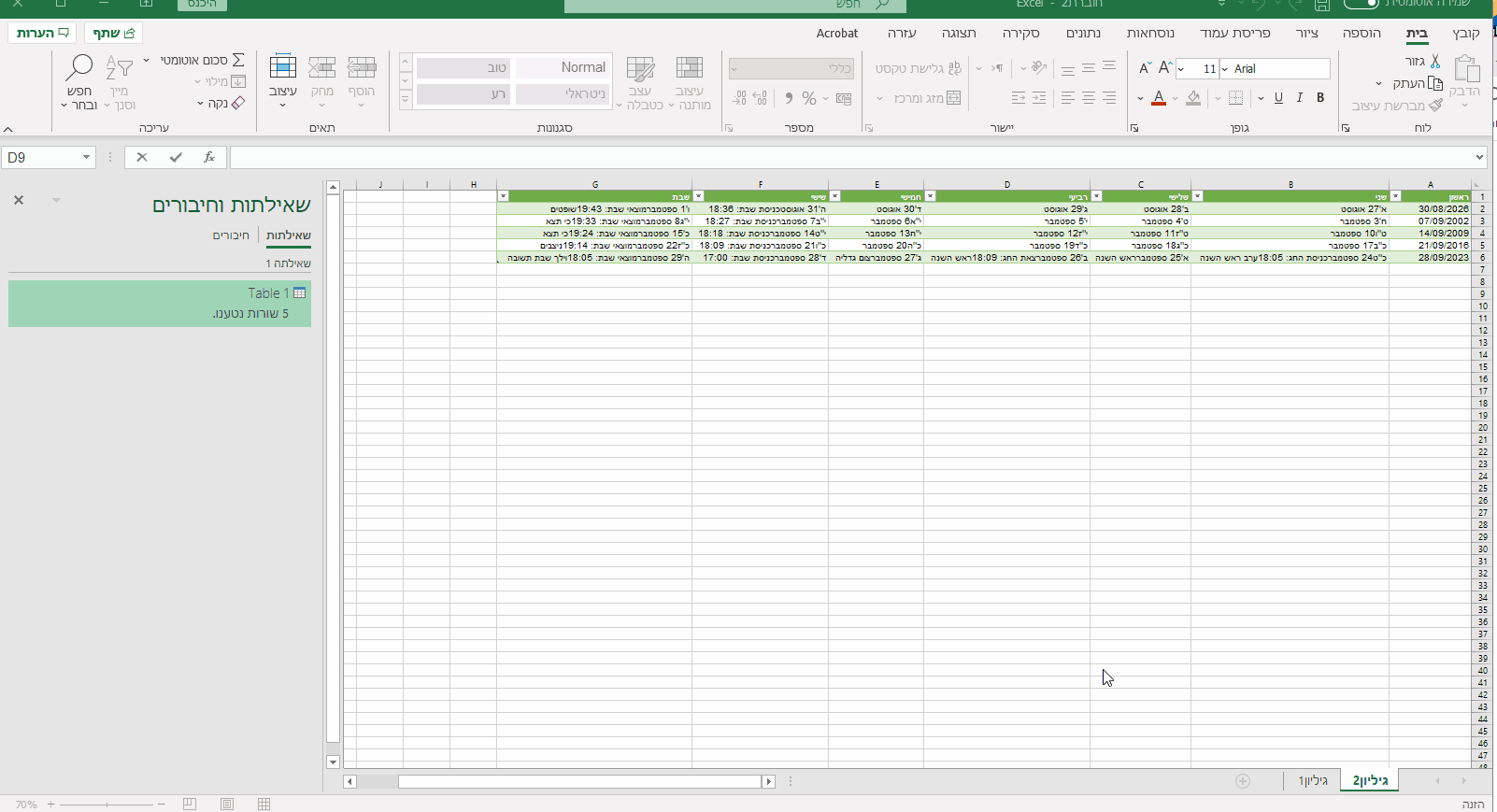Open the font size 11 dropdown

point(1182,69)
